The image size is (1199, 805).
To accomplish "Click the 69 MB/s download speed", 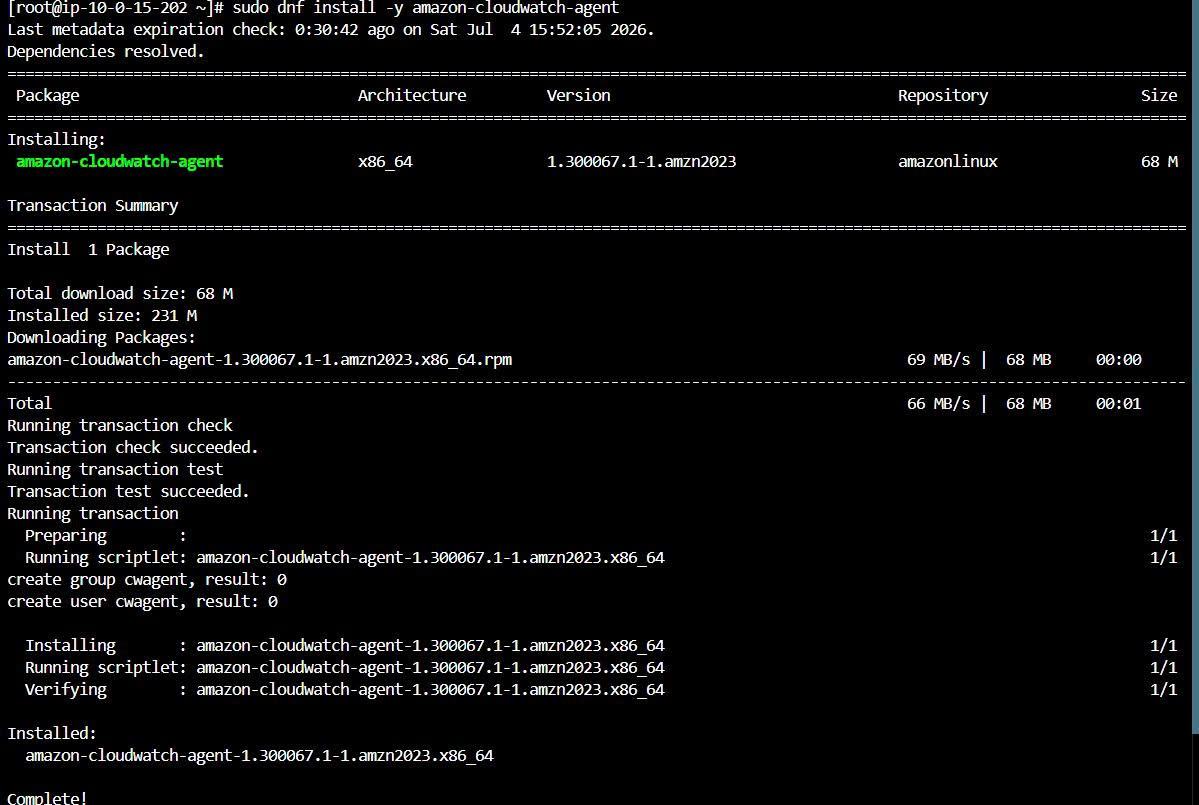I will point(938,360).
